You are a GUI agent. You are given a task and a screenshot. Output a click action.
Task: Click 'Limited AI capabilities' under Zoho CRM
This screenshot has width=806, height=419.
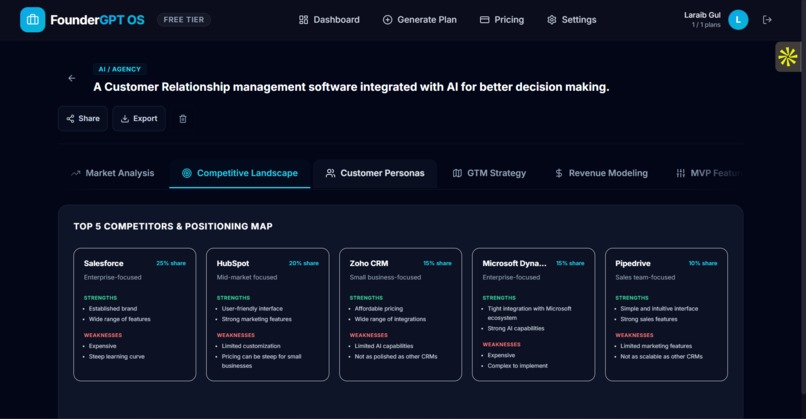click(x=384, y=346)
